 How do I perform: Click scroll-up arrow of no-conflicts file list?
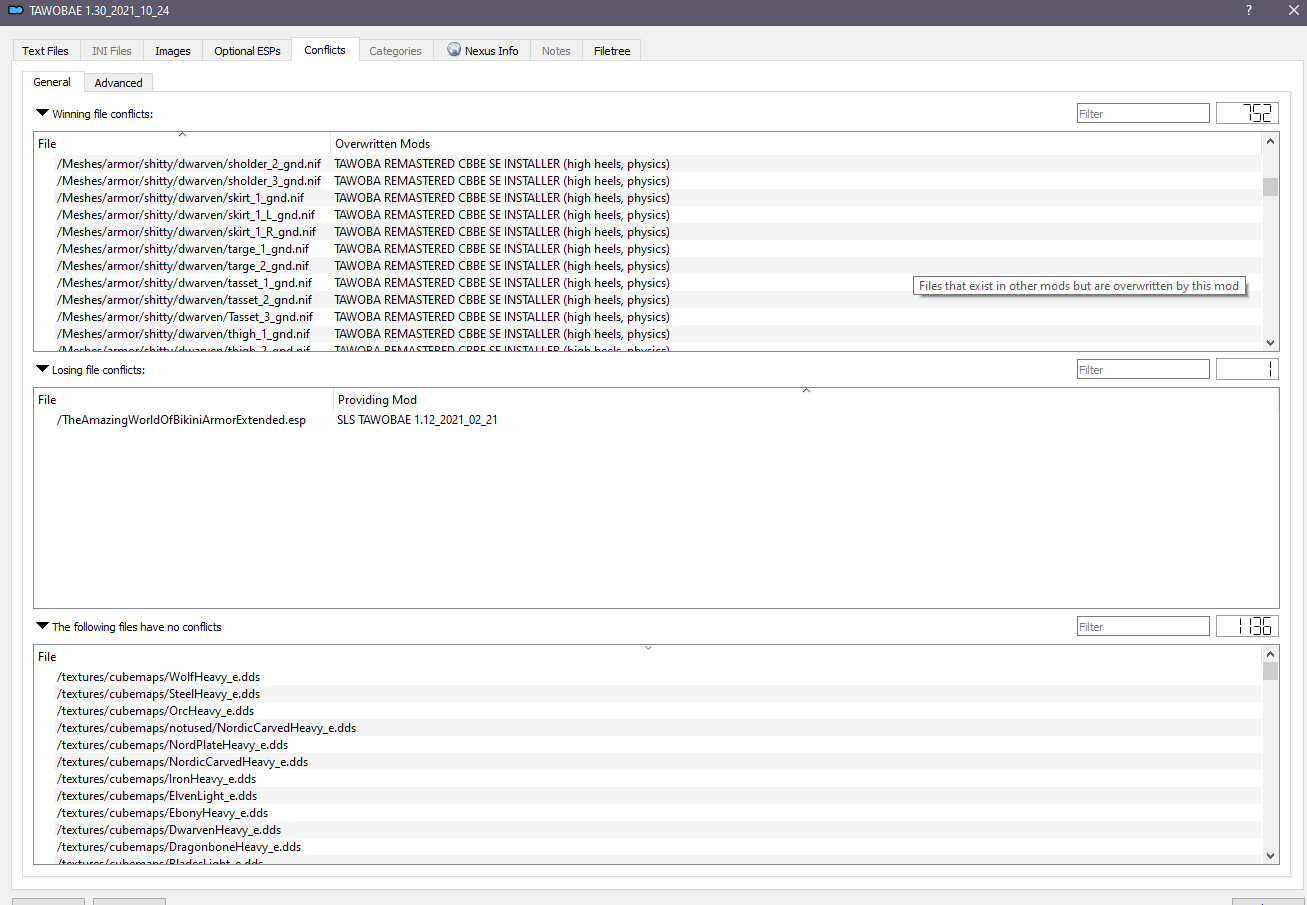(1271, 655)
